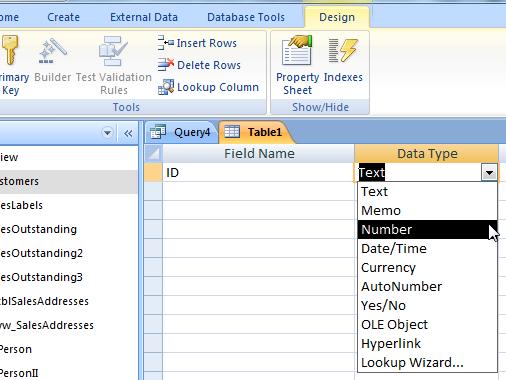Choose Text from the data type list
Screen dimensions: 506x380
[427, 192]
